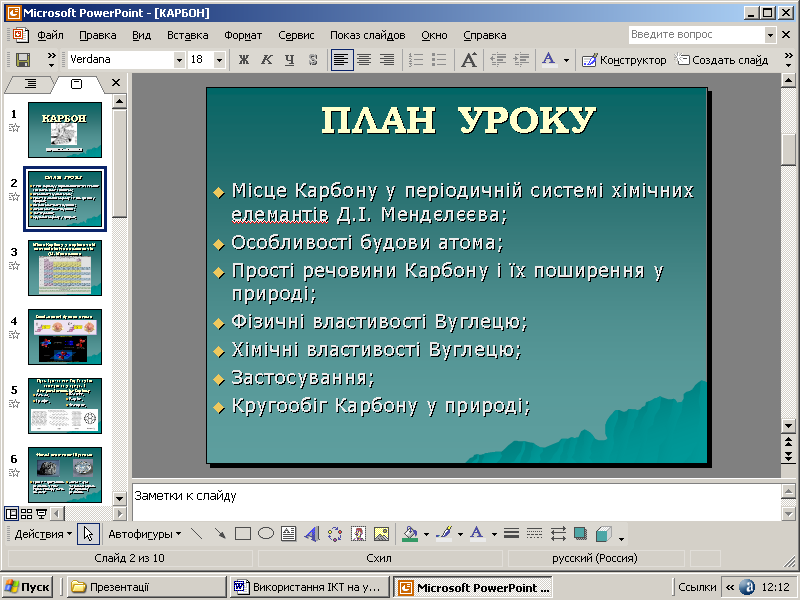Open the Показ слайдов menu
Viewport: 800px width, 600px height.
367,35
